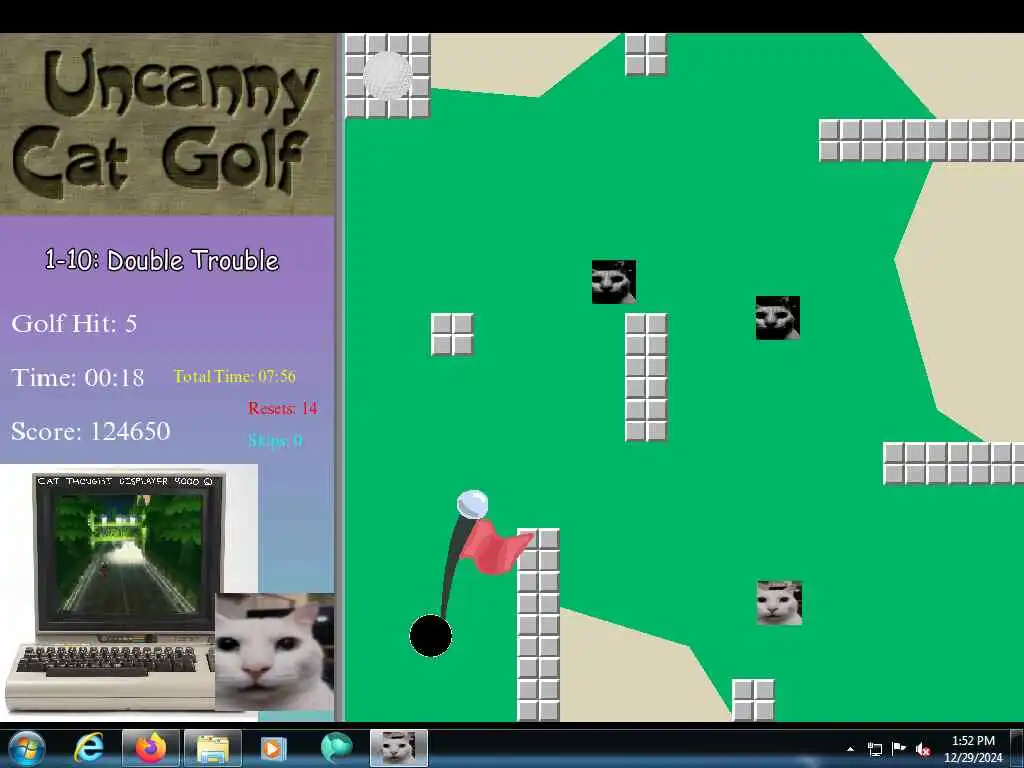The height and width of the screenshot is (768, 1024).
Task: Launch Internet Explorer from the taskbar
Action: [89, 748]
